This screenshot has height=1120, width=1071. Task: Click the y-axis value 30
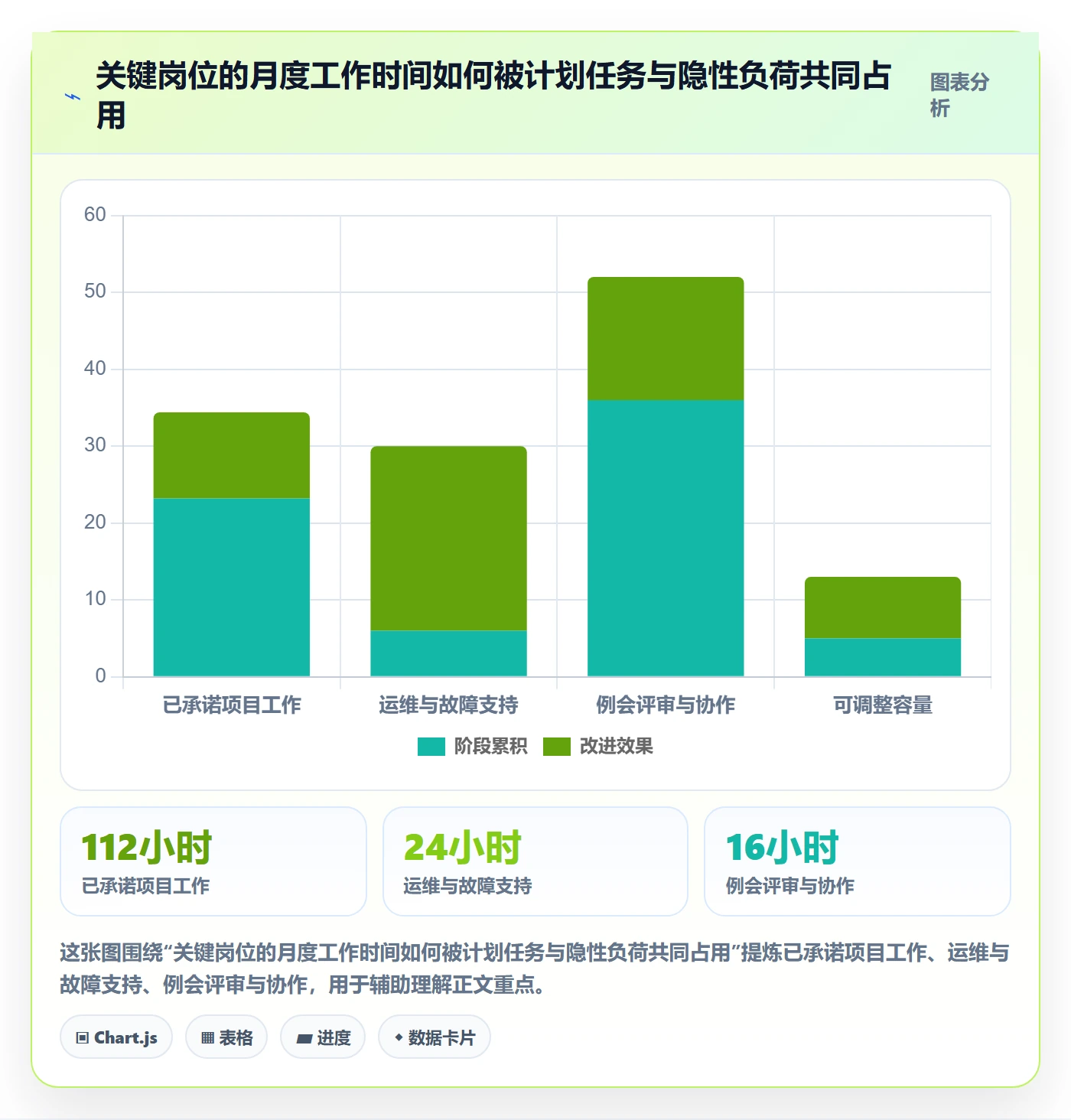(x=95, y=445)
